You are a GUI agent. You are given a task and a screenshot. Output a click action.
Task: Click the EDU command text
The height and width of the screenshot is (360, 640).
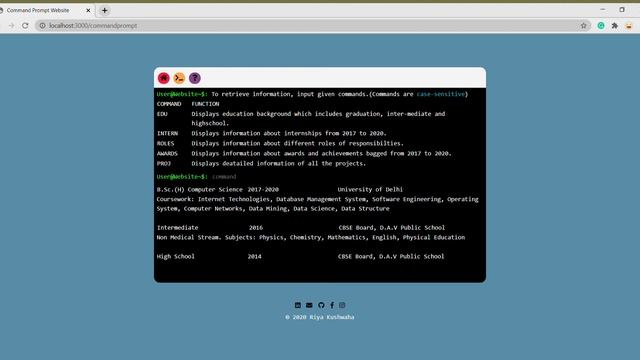162,114
